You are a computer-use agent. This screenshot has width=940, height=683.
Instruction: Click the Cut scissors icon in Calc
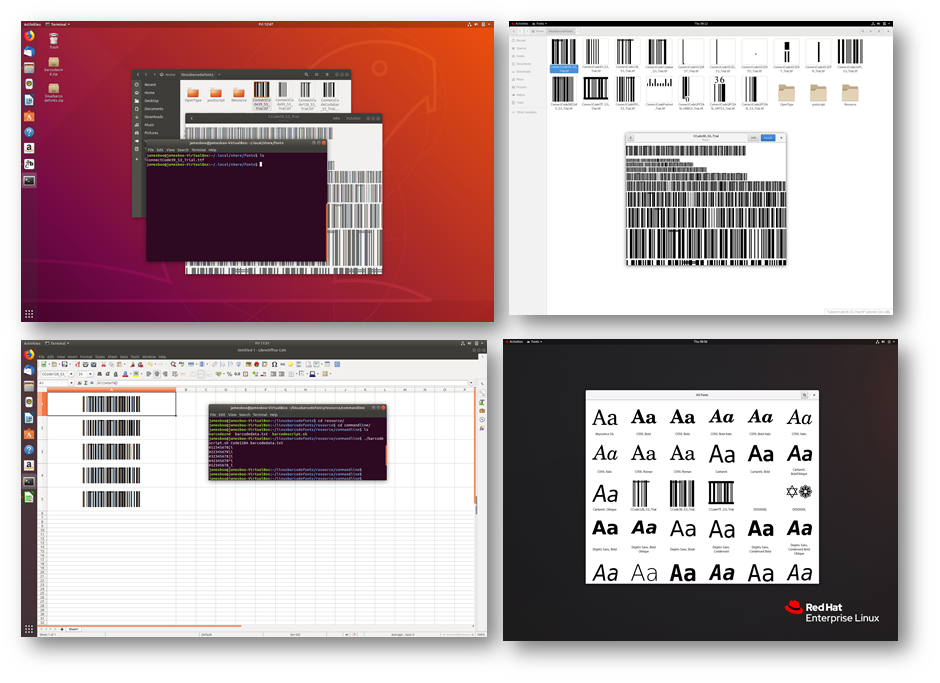click(104, 364)
